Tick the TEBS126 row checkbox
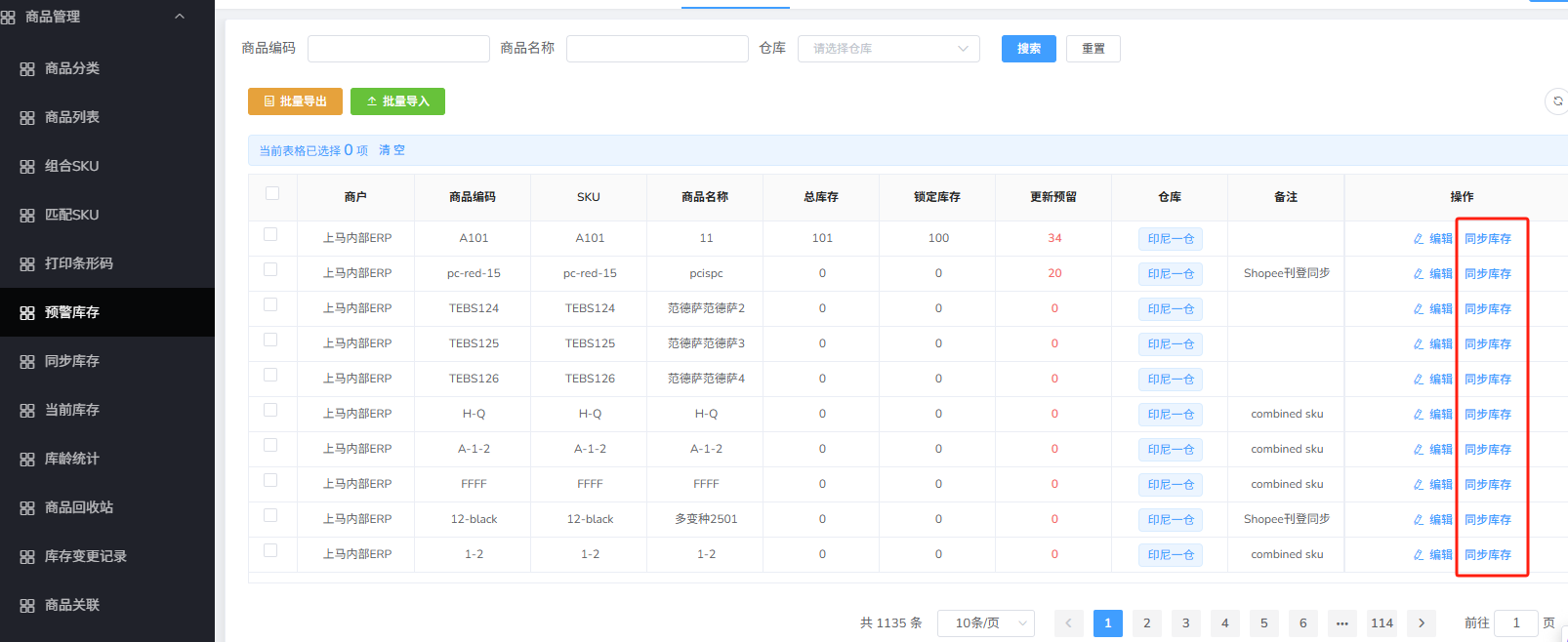The height and width of the screenshot is (642, 1568). [270, 375]
